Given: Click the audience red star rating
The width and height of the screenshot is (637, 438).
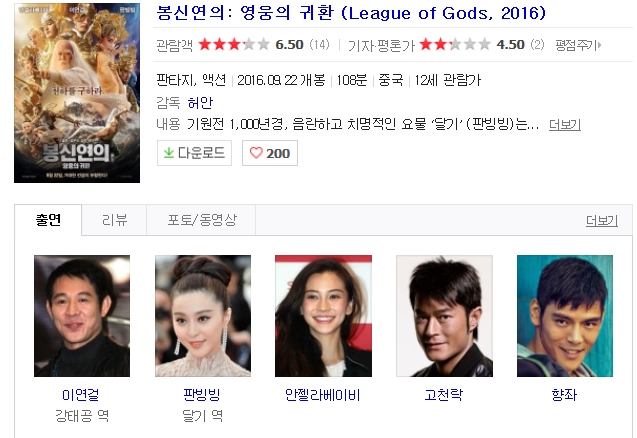Looking at the screenshot, I should pyautogui.click(x=234, y=44).
